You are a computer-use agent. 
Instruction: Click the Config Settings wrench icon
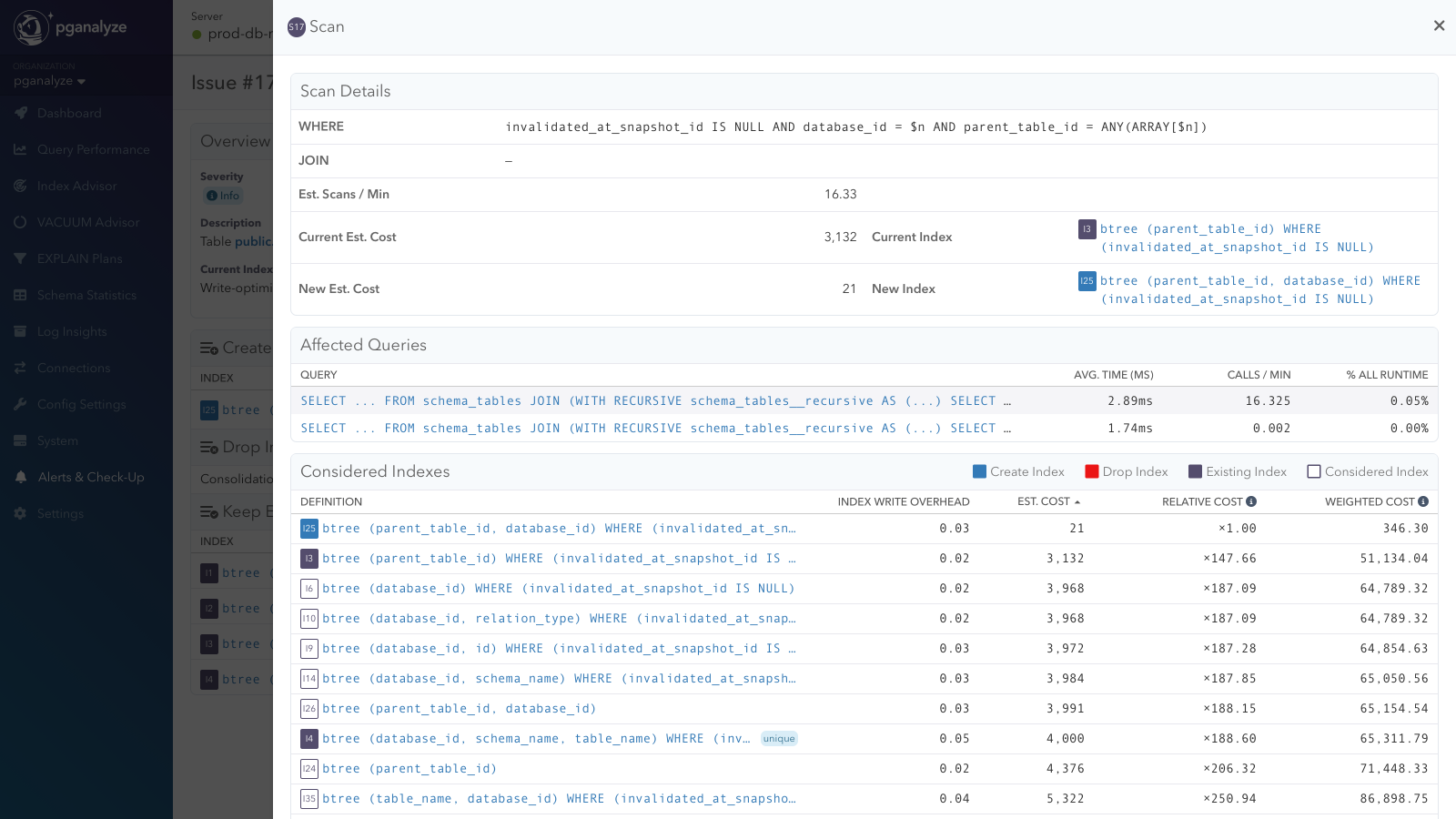tap(21, 404)
